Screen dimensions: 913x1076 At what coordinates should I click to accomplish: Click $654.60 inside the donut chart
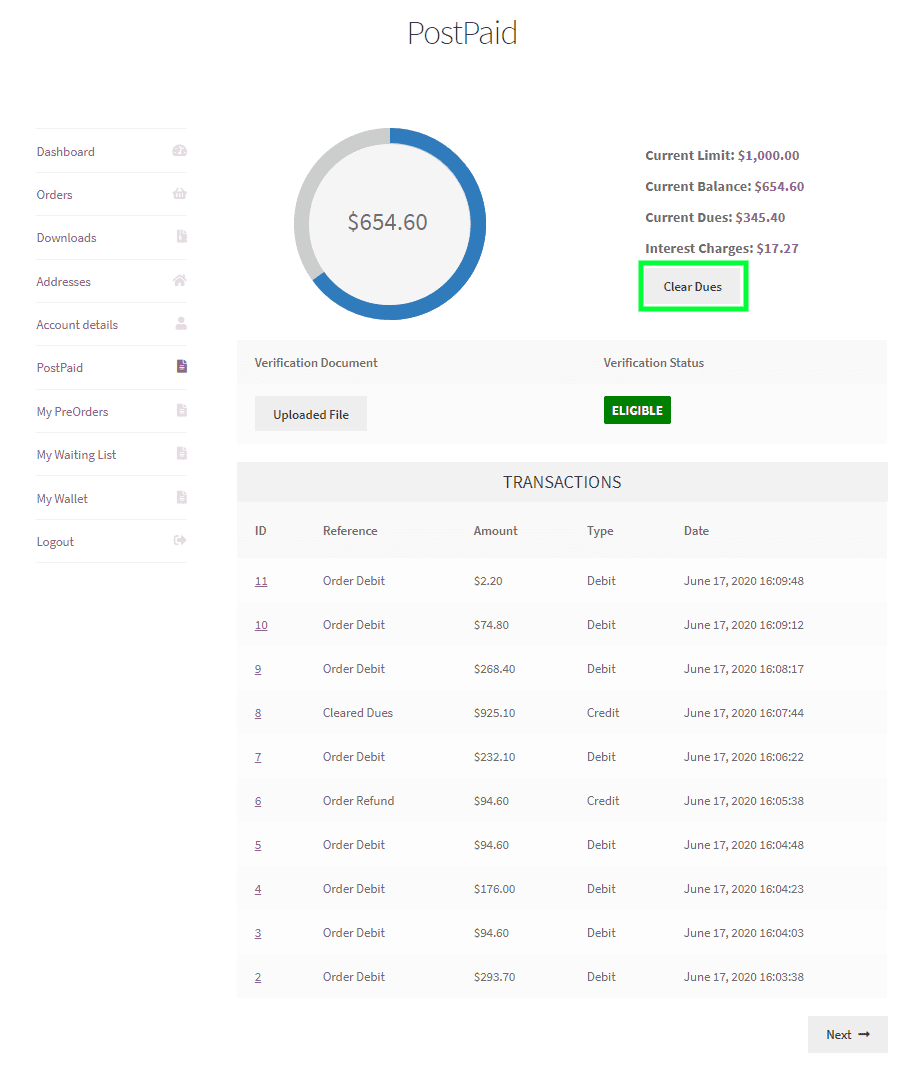[387, 222]
